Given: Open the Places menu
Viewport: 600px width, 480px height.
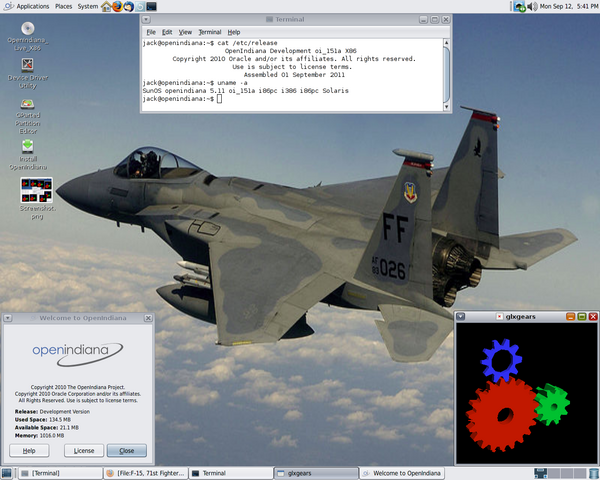Looking at the screenshot, I should click(x=63, y=6).
